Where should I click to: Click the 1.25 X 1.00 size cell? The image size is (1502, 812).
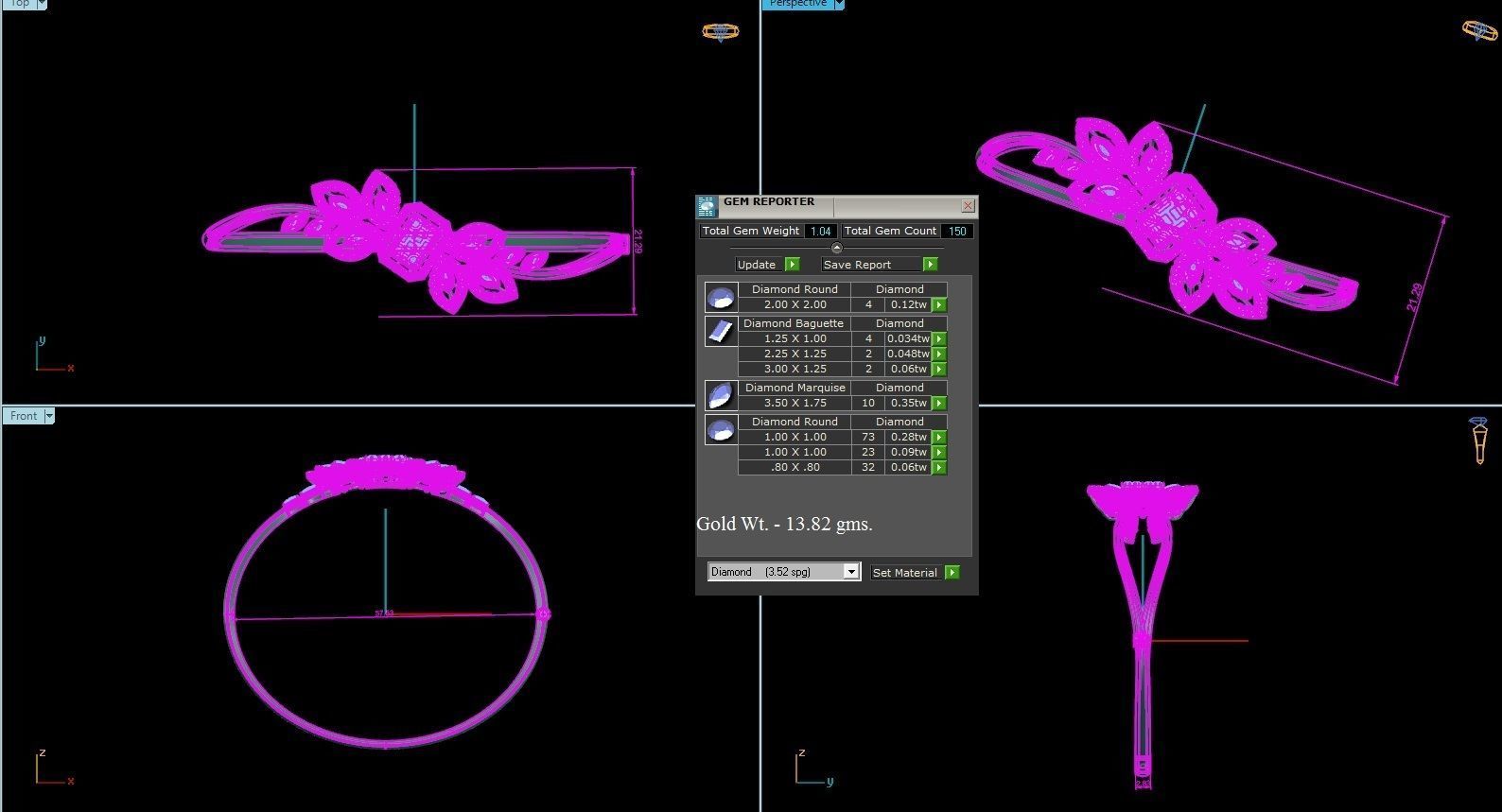point(795,338)
